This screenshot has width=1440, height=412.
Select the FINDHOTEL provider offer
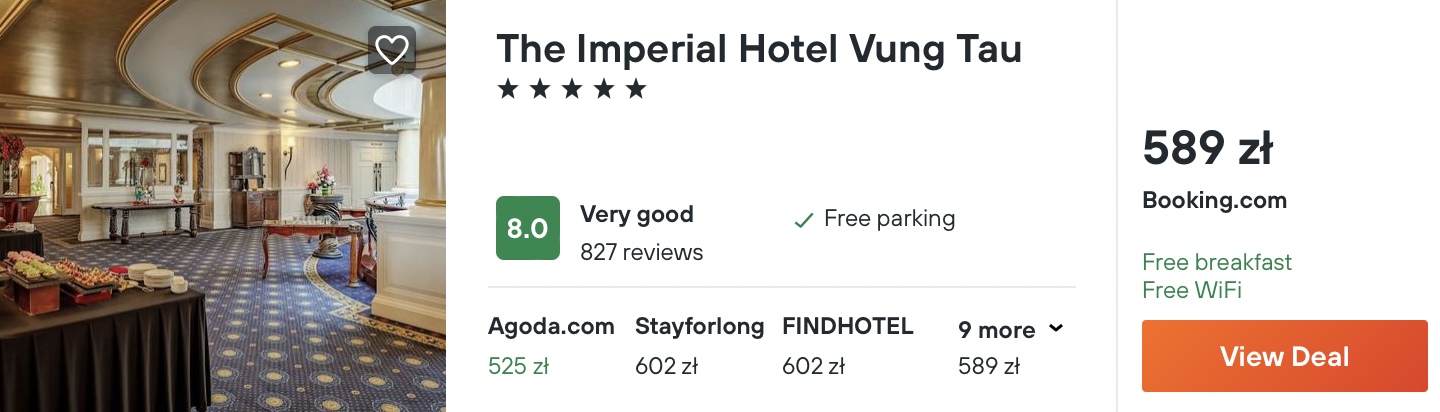click(x=847, y=326)
